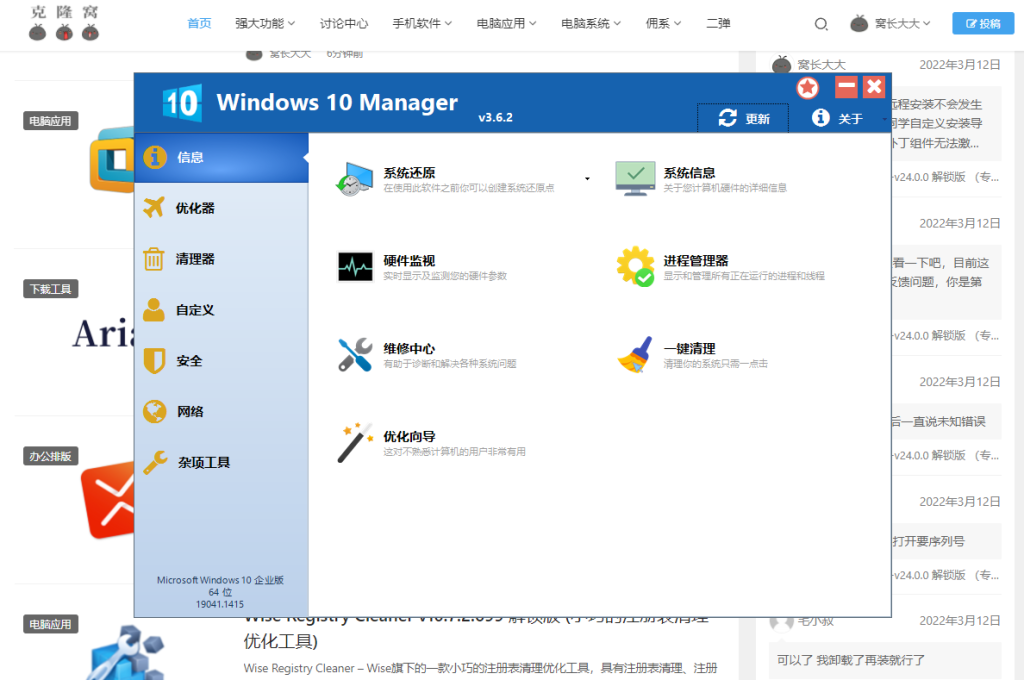Viewport: 1024px width, 680px height.
Task: Click the airplane icon beside 优化器
Action: 154,208
